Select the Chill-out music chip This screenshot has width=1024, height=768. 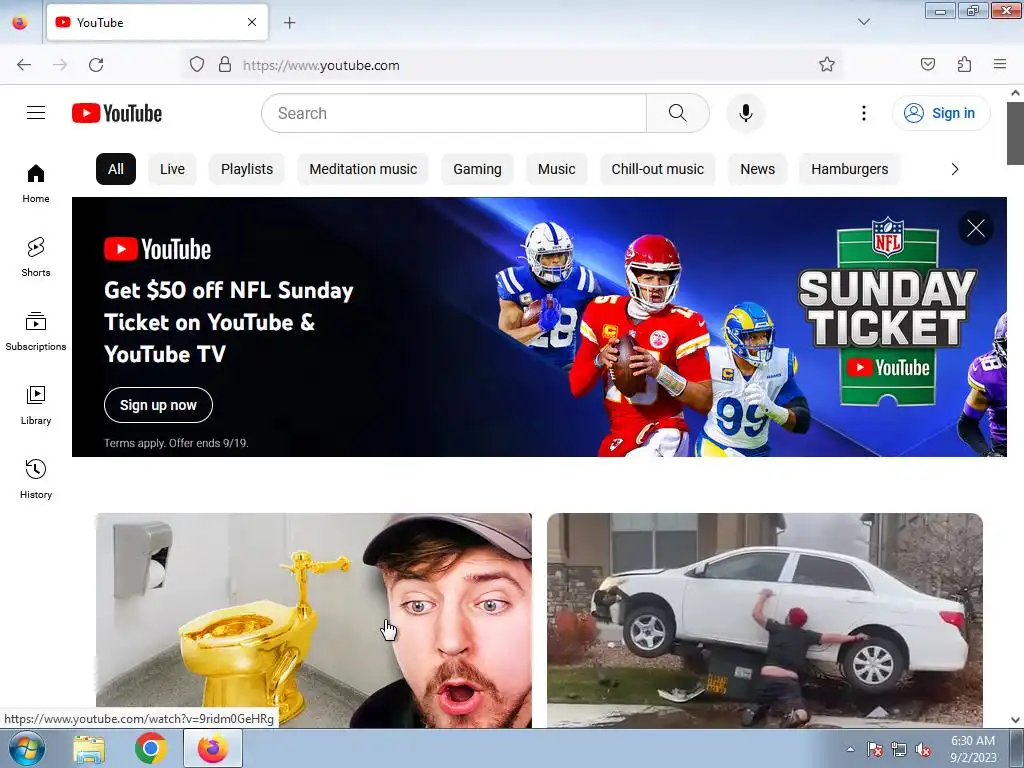point(658,169)
